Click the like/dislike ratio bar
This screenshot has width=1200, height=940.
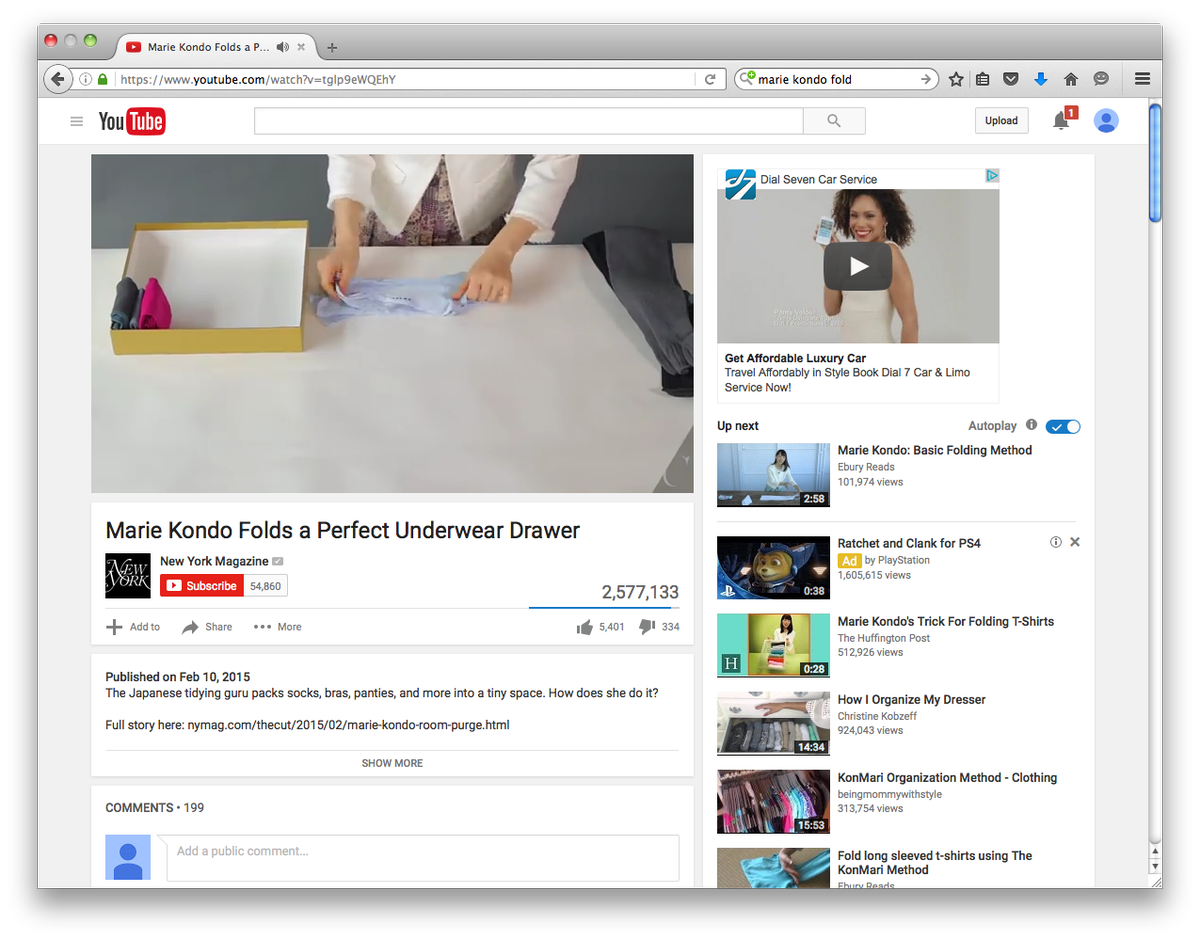(604, 607)
